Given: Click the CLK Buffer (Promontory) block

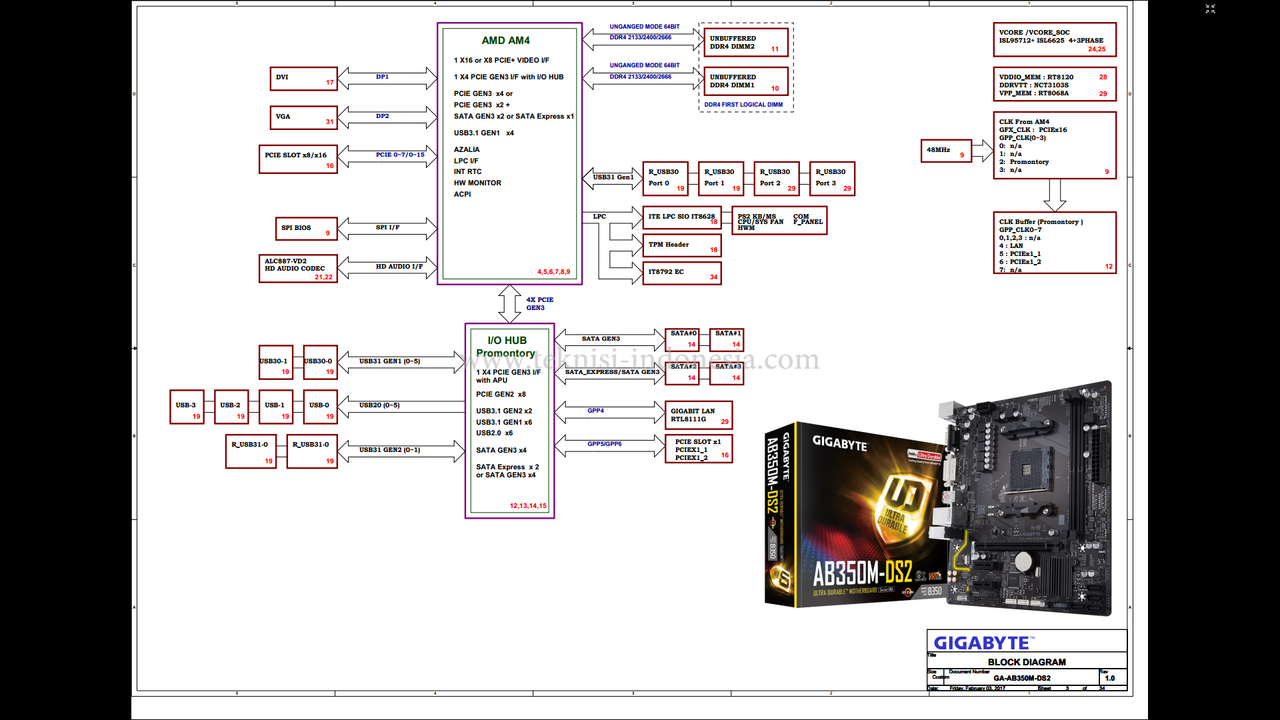Looking at the screenshot, I should (1055, 243).
